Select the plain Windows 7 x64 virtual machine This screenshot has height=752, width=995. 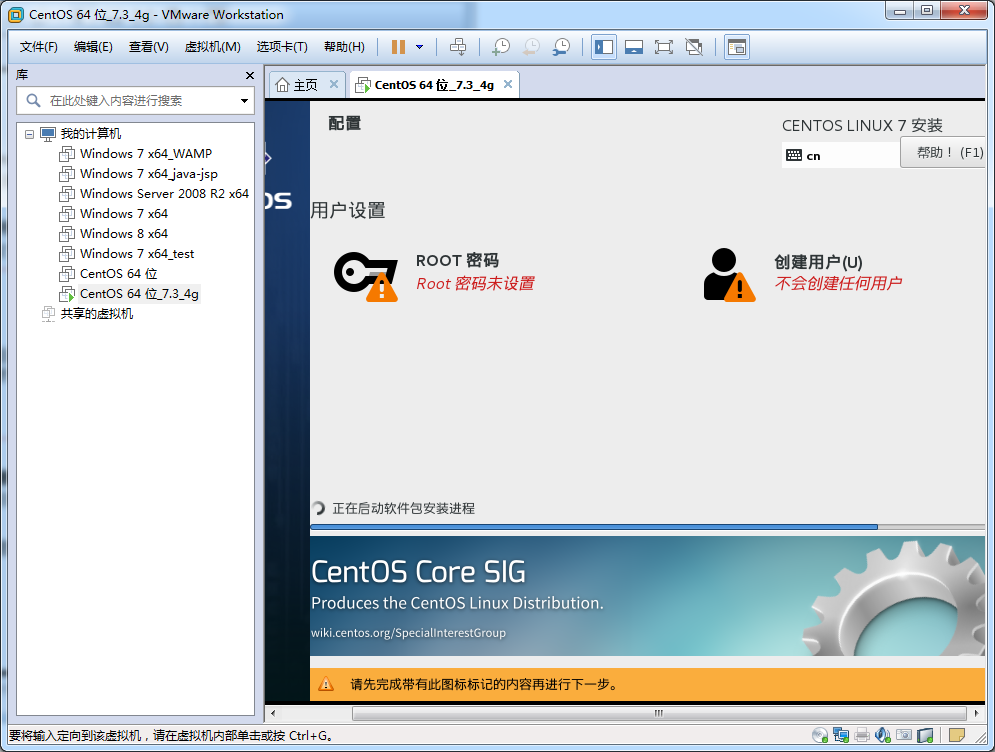coord(124,214)
